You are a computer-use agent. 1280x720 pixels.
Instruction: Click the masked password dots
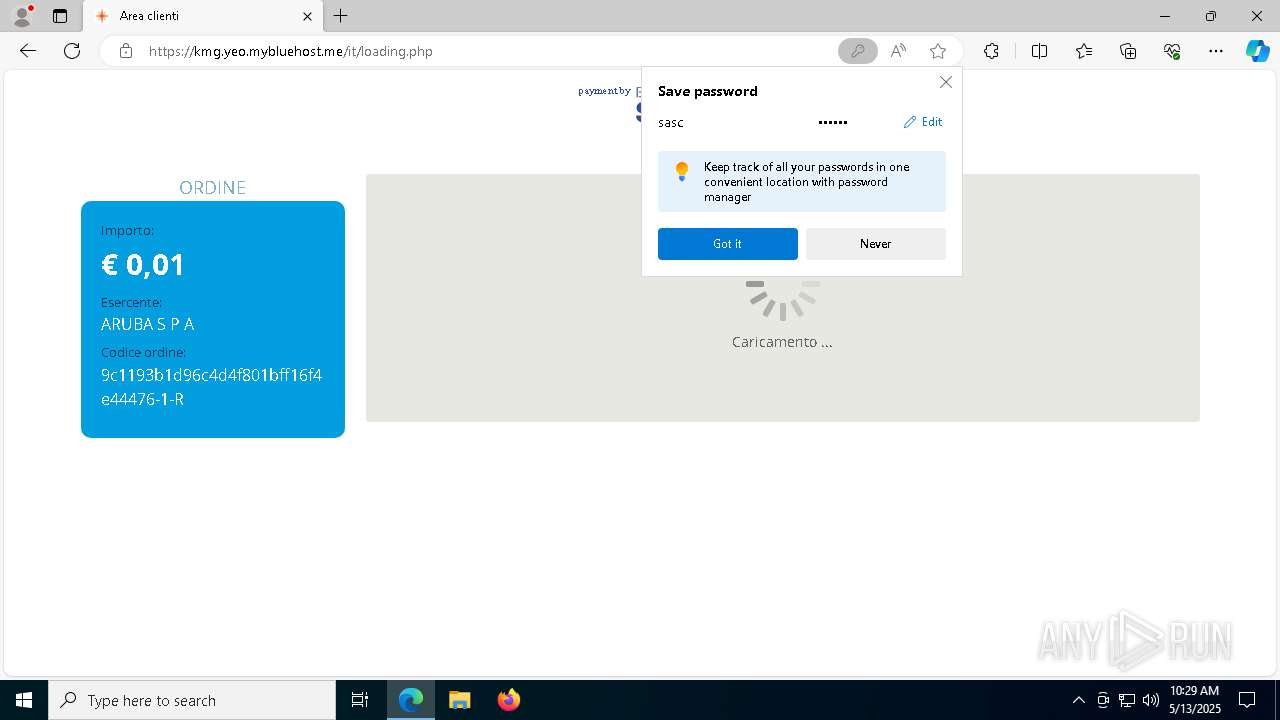[833, 122]
